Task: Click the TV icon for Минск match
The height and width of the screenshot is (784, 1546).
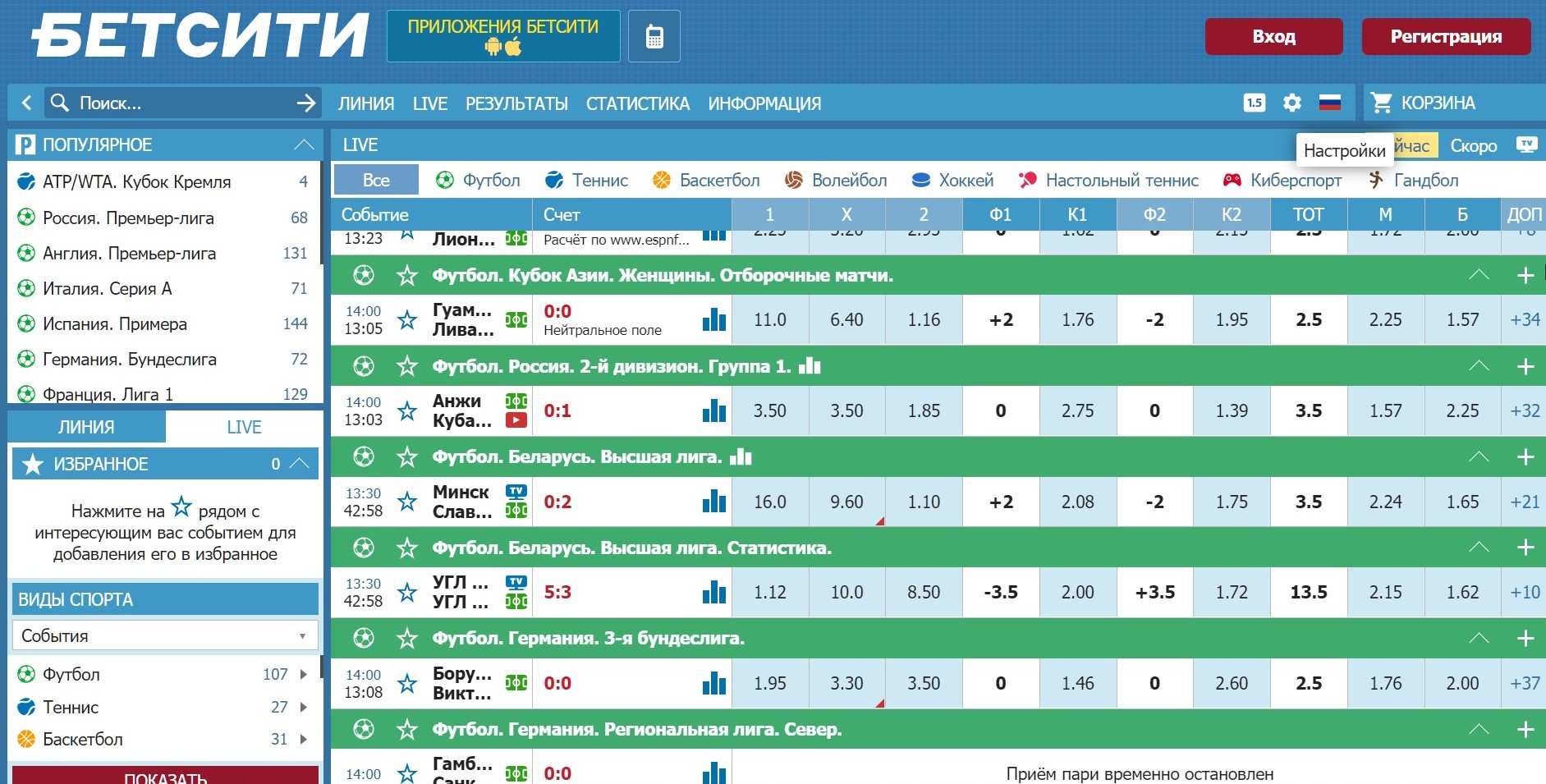Action: coord(516,491)
